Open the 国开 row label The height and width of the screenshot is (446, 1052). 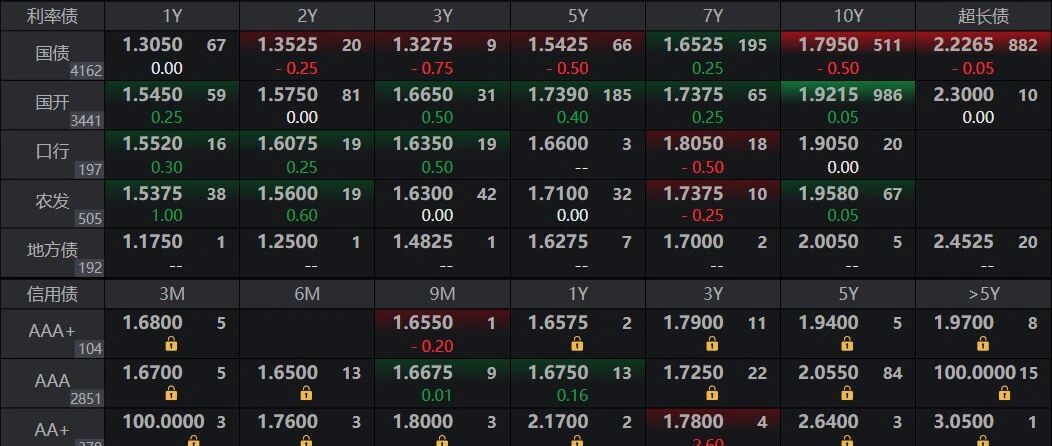pyautogui.click(x=52, y=103)
